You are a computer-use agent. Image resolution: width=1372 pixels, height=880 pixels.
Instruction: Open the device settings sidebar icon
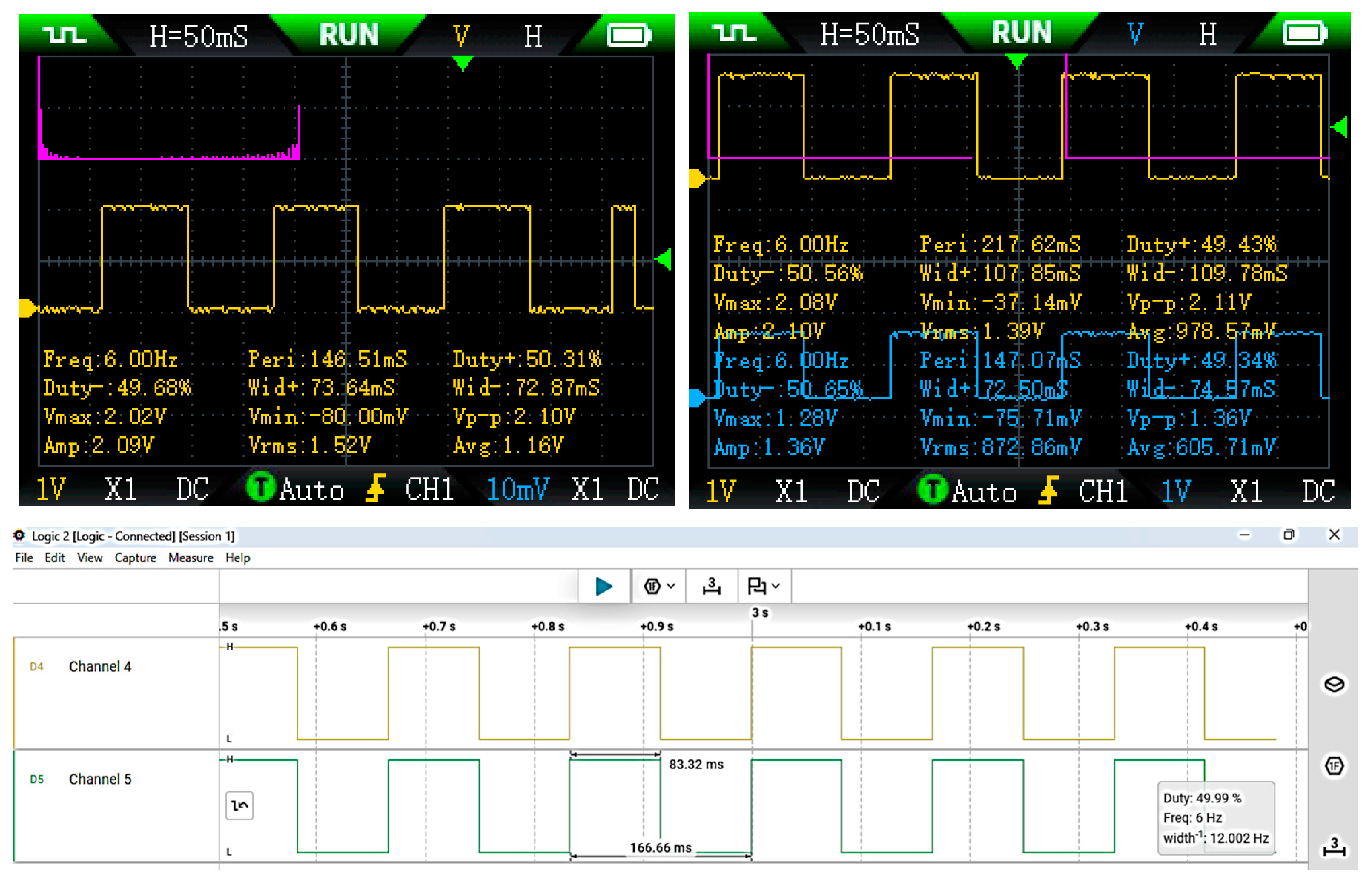[1334, 684]
